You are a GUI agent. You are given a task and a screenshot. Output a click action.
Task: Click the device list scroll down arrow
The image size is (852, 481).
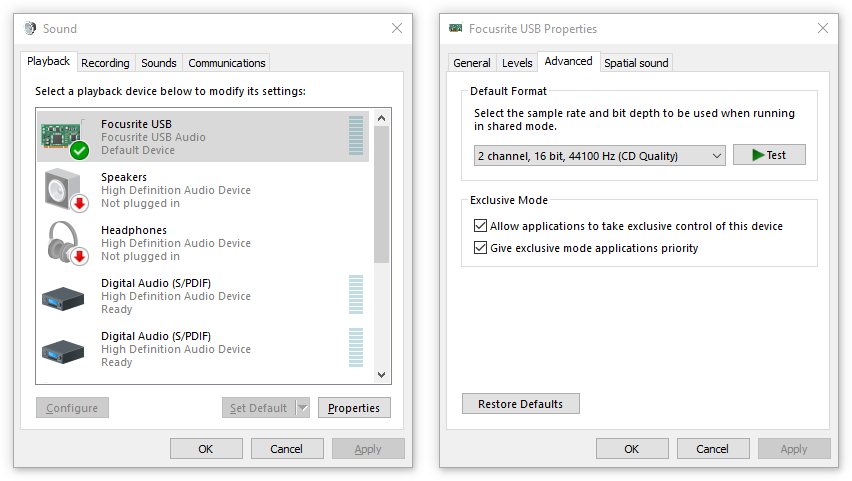click(381, 374)
